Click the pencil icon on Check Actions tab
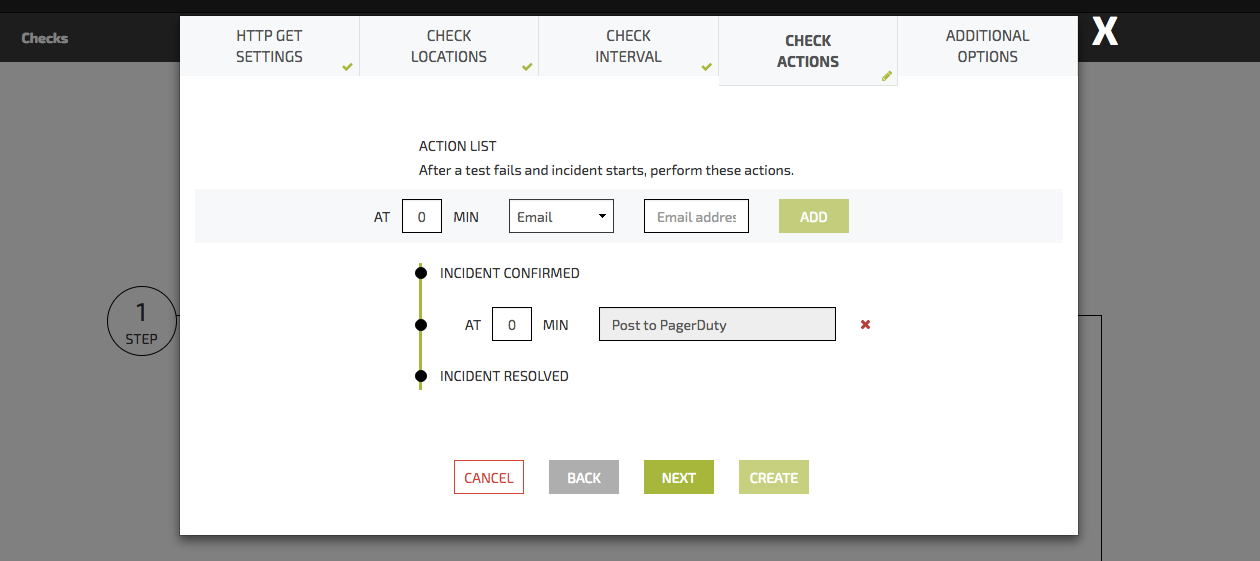Image resolution: width=1260 pixels, height=561 pixels. (886, 76)
